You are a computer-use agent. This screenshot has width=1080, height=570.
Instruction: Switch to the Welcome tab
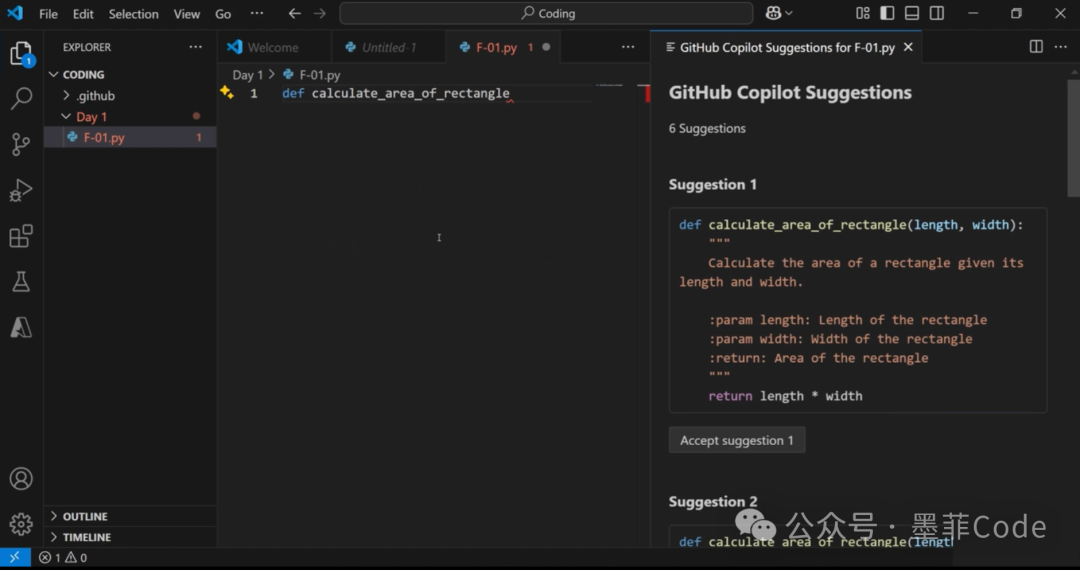[273, 47]
